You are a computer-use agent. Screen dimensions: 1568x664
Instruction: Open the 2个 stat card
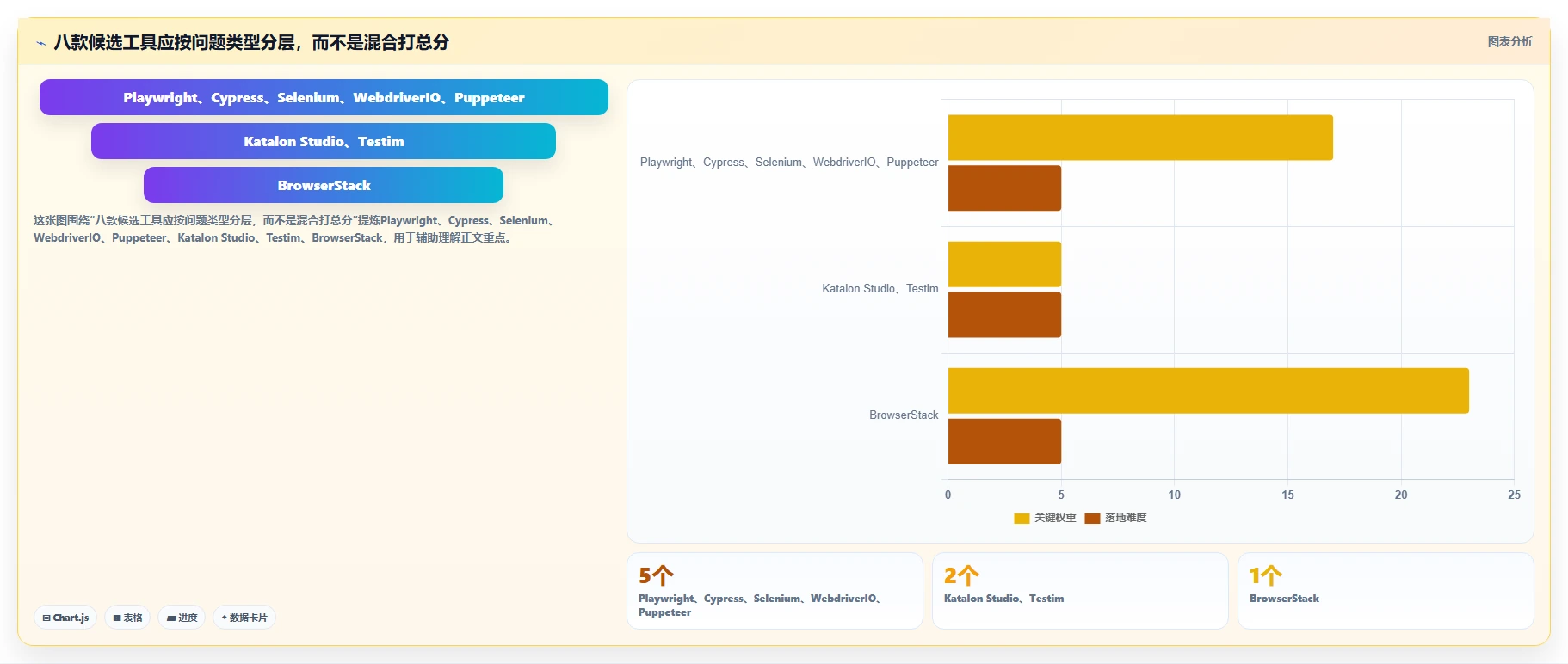[1080, 591]
